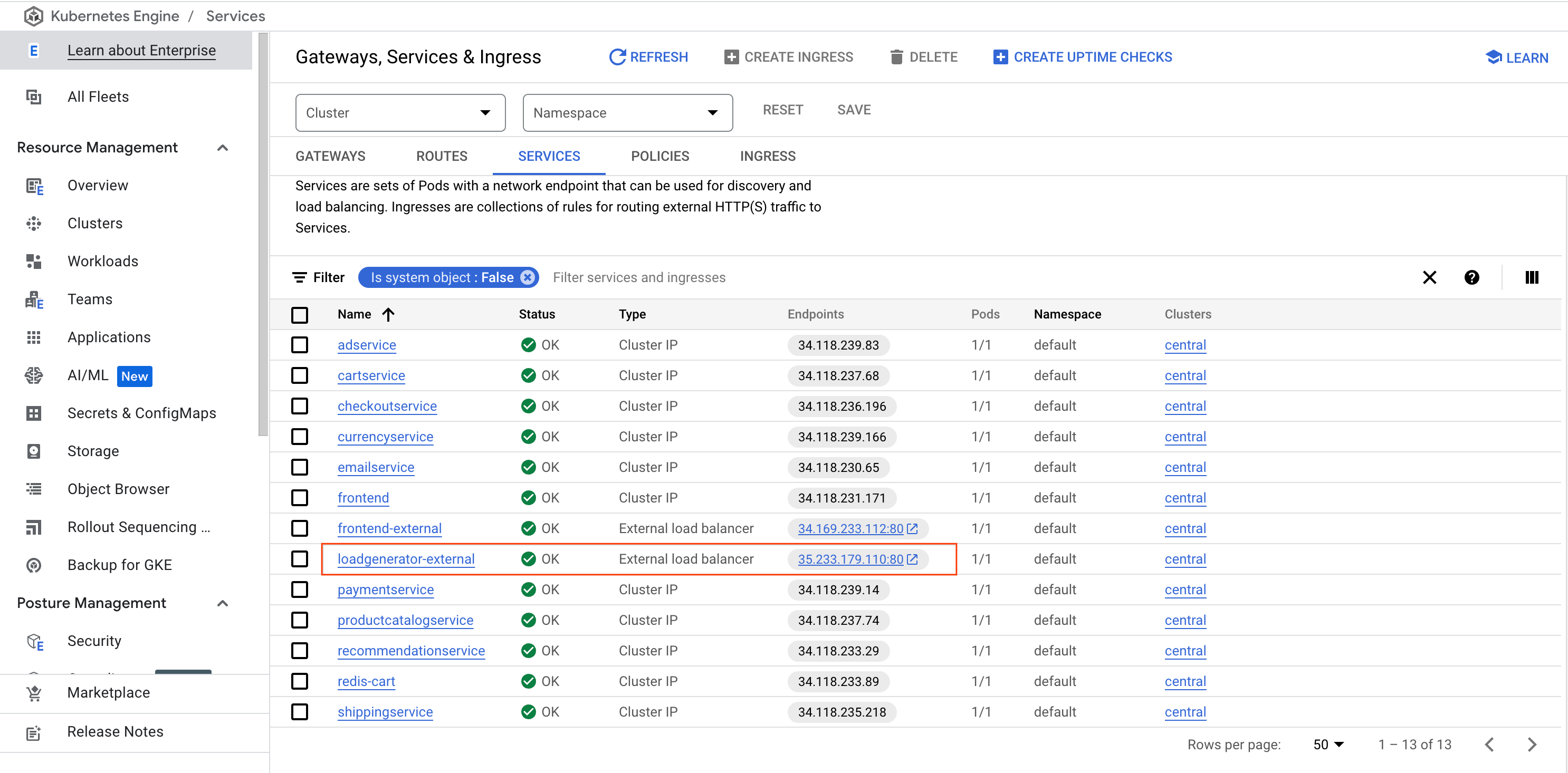Open the AI/ML sidebar icon
The width and height of the screenshot is (1568, 773).
point(34,375)
